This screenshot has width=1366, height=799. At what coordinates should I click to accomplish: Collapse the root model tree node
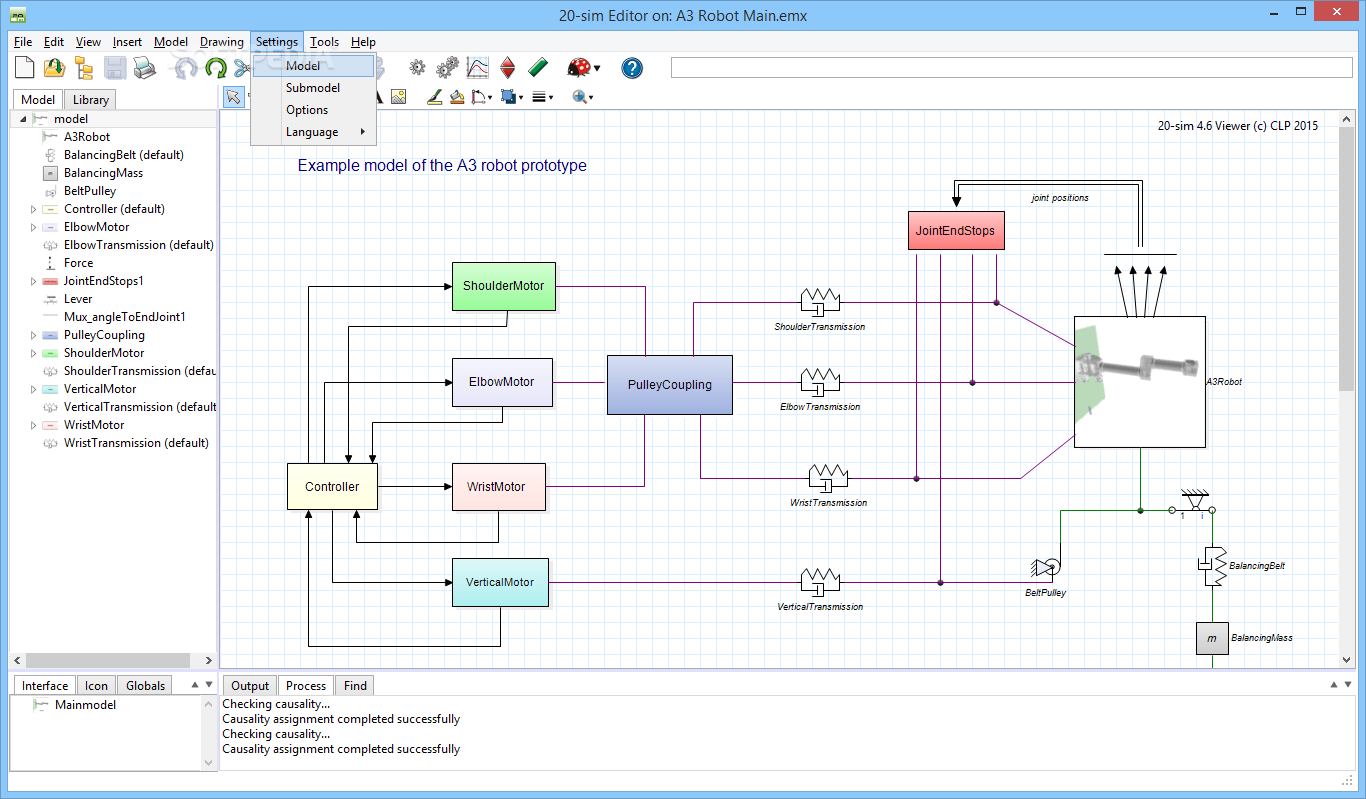pyautogui.click(x=23, y=119)
